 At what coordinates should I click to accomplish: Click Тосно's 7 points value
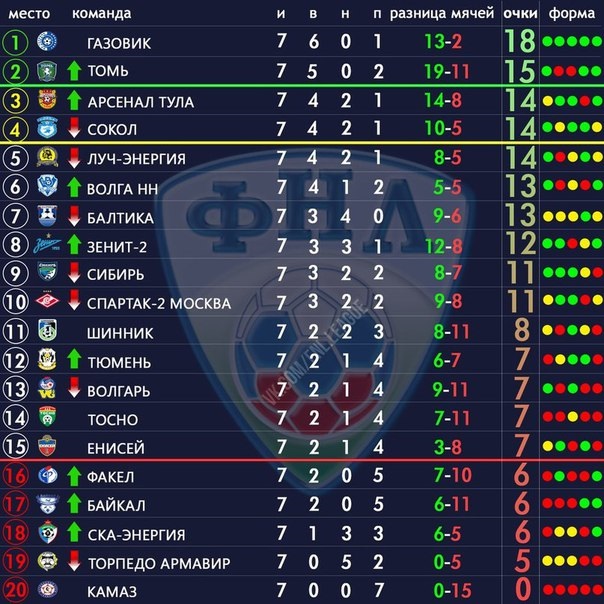522,417
